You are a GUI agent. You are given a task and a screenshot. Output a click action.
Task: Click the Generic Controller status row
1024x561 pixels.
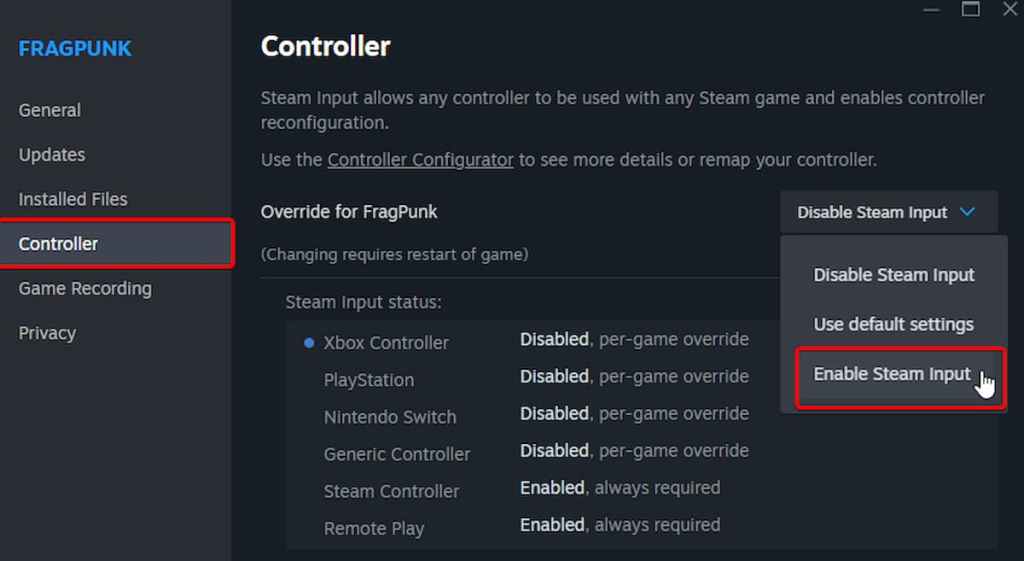click(x=397, y=454)
